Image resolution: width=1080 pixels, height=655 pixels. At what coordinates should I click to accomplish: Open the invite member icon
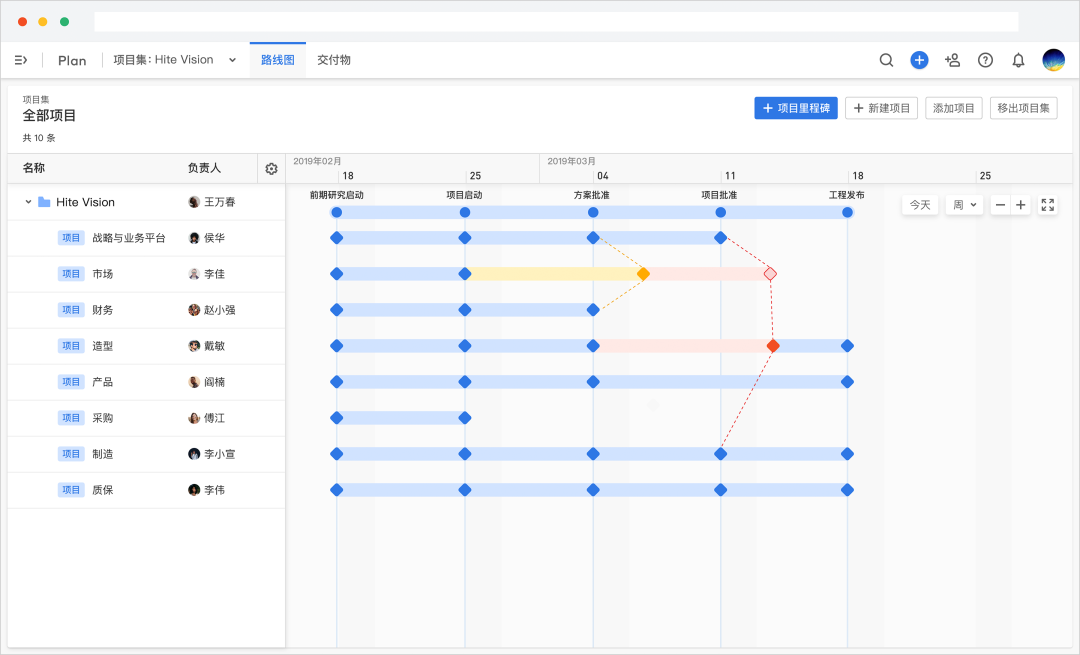pyautogui.click(x=953, y=60)
